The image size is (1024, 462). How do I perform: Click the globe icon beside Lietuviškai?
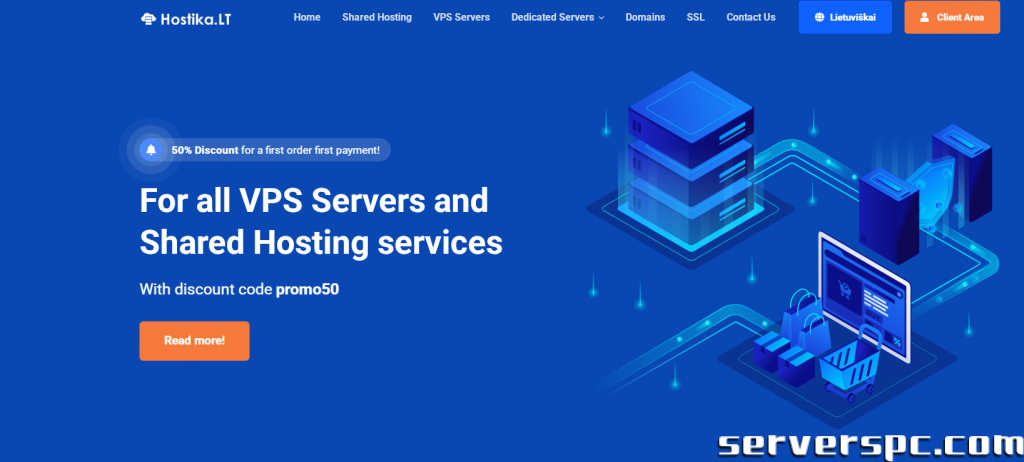point(820,18)
